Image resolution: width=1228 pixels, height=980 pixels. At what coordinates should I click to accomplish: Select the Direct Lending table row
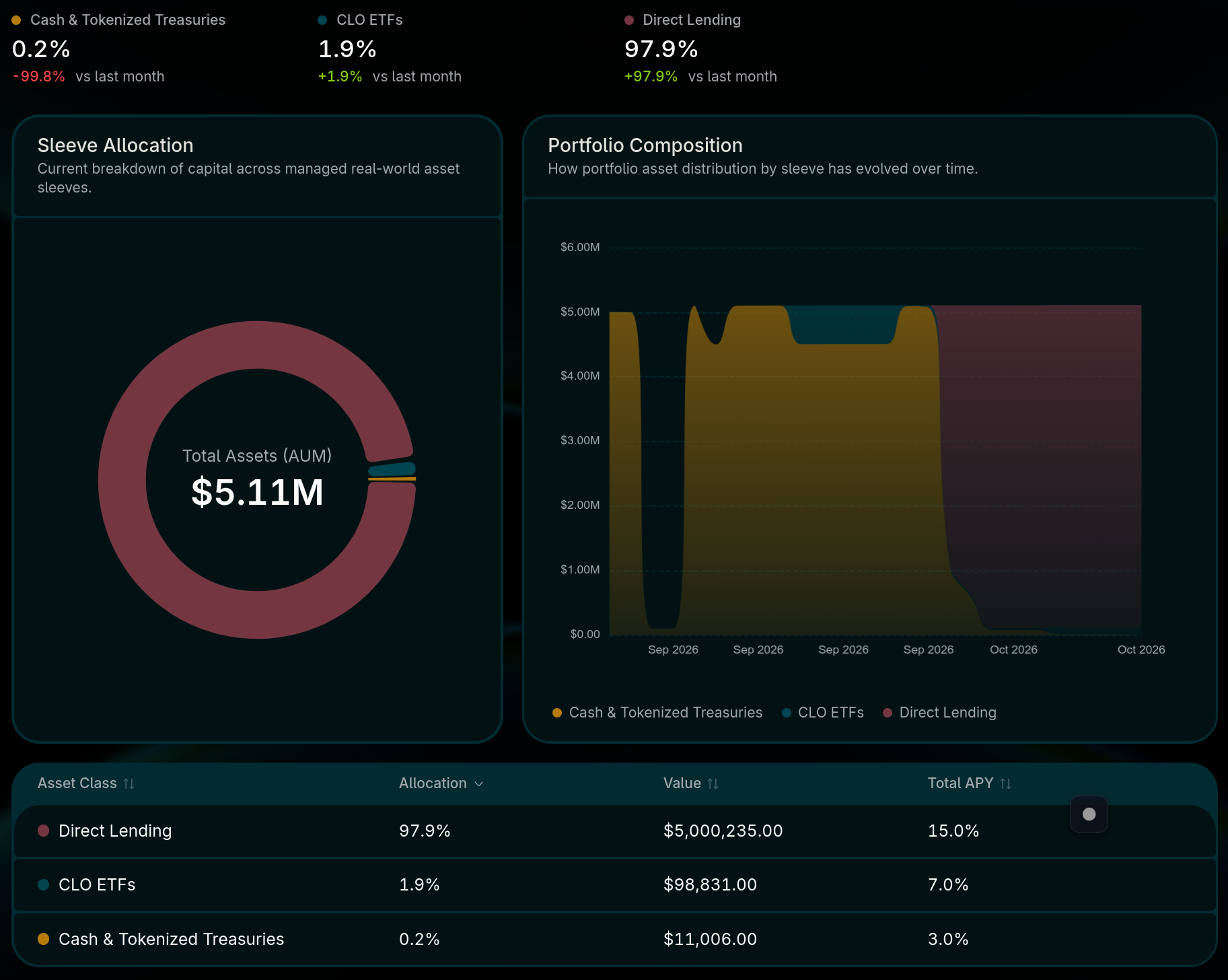tap(614, 831)
